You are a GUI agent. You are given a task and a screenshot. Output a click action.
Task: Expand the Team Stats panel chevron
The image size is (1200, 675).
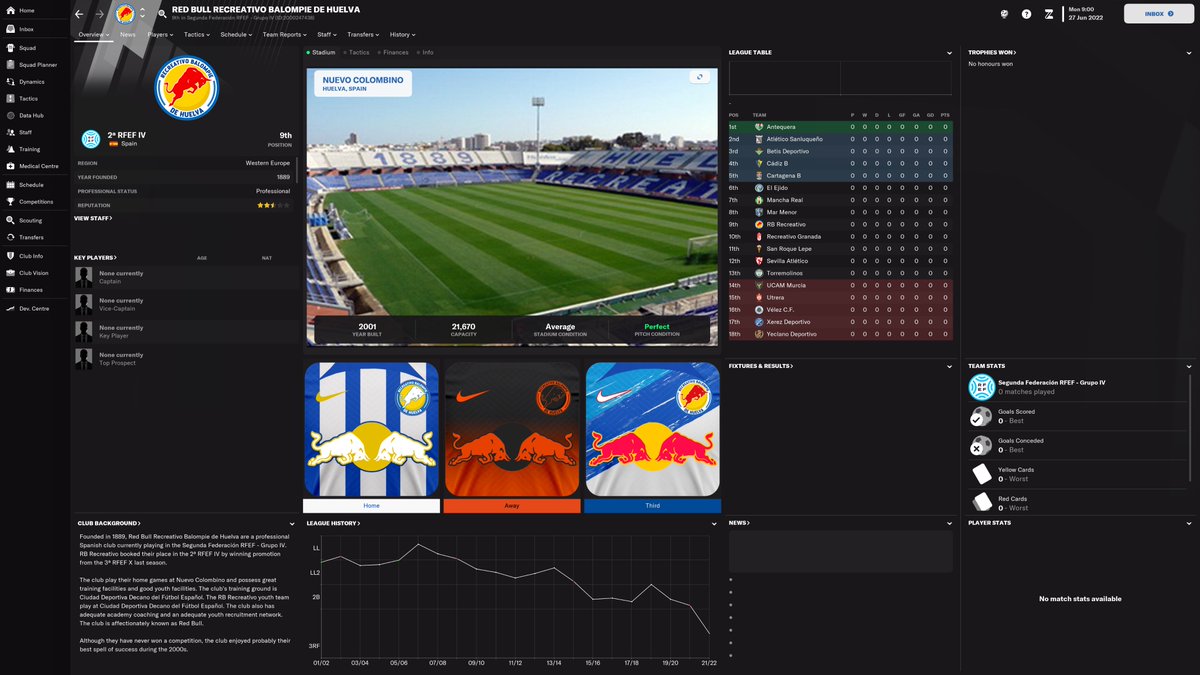1188,367
